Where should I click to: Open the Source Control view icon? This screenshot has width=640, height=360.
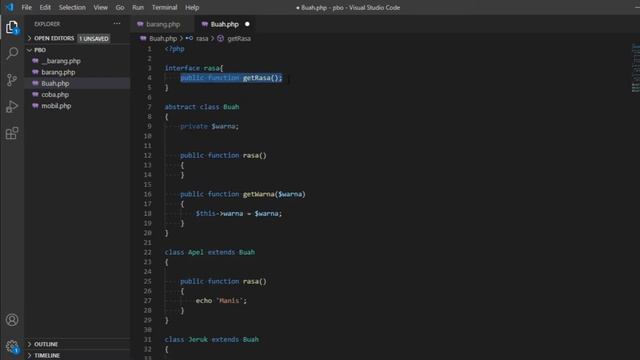click(x=12, y=80)
